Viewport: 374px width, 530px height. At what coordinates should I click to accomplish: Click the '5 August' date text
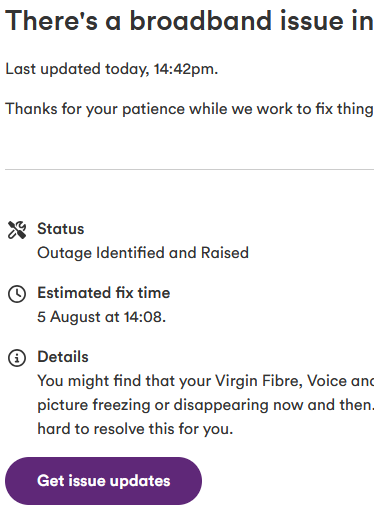(69, 317)
